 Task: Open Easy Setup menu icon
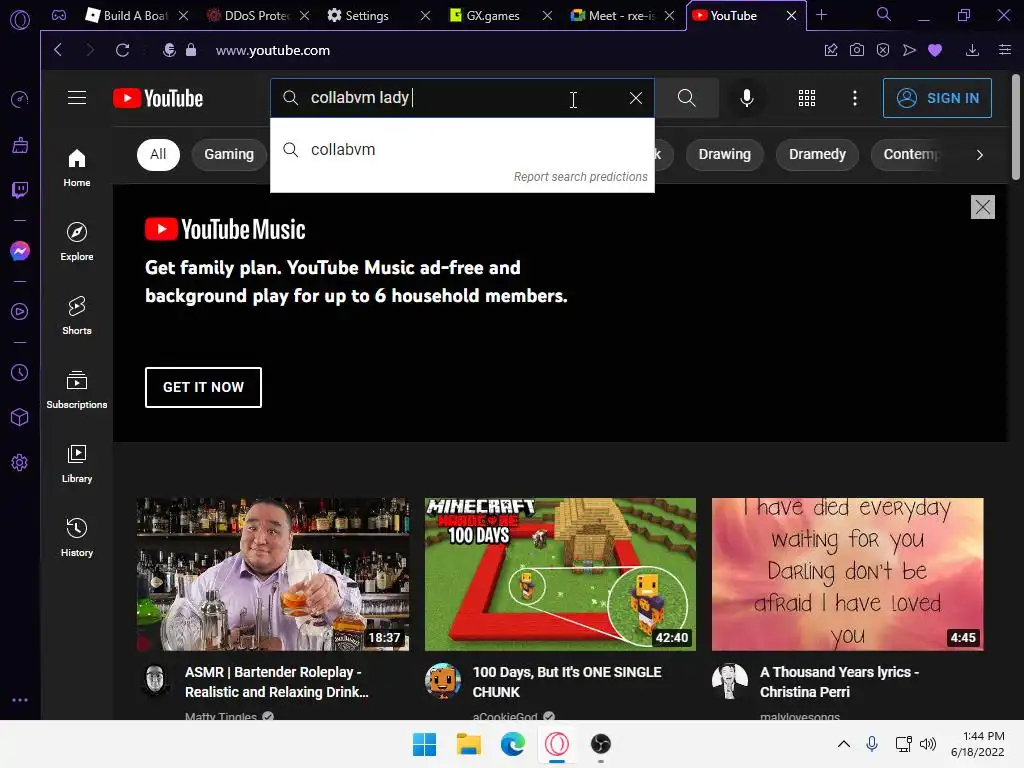(1005, 50)
